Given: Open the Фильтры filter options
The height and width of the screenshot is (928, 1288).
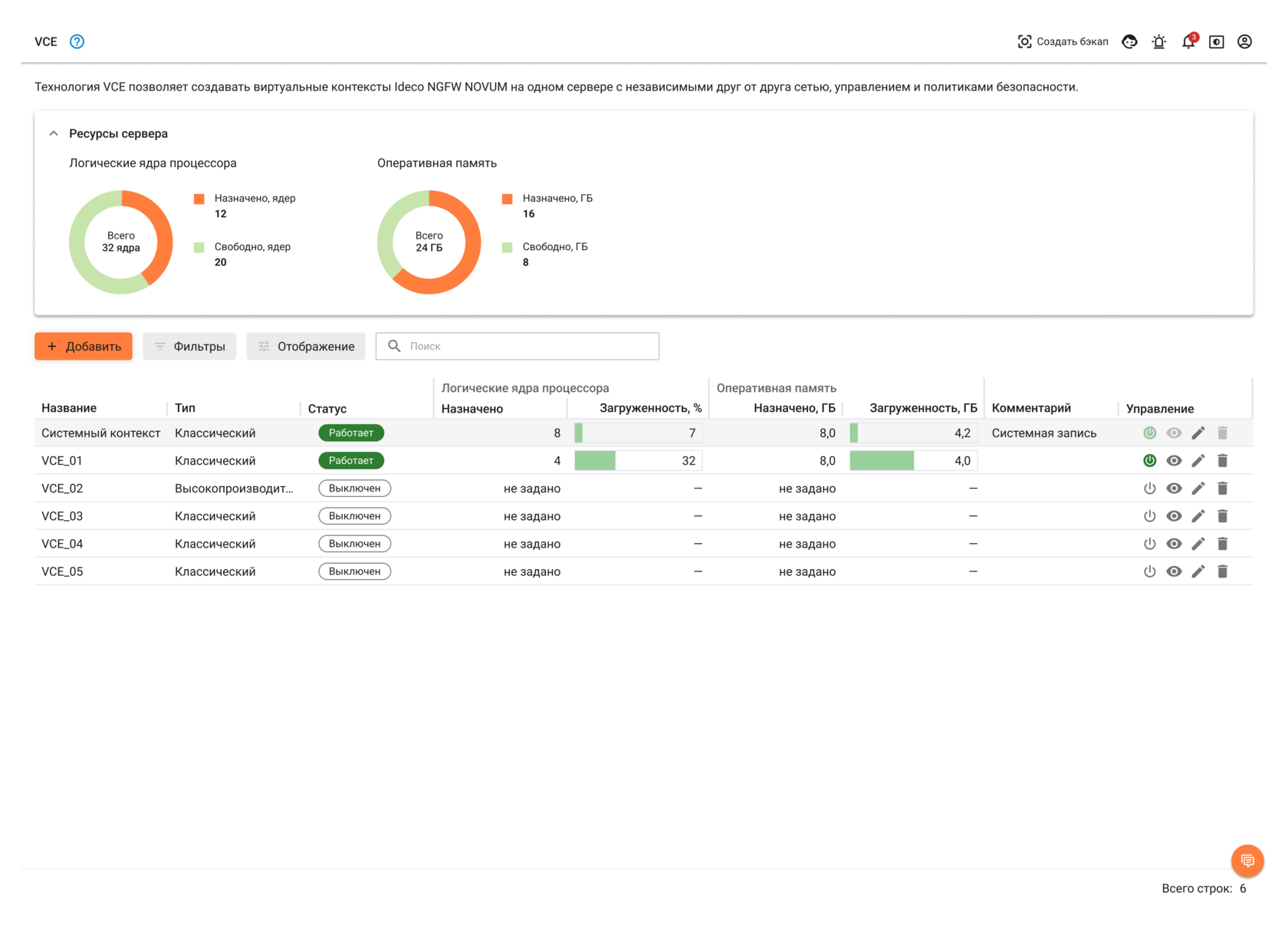Looking at the screenshot, I should (189, 347).
